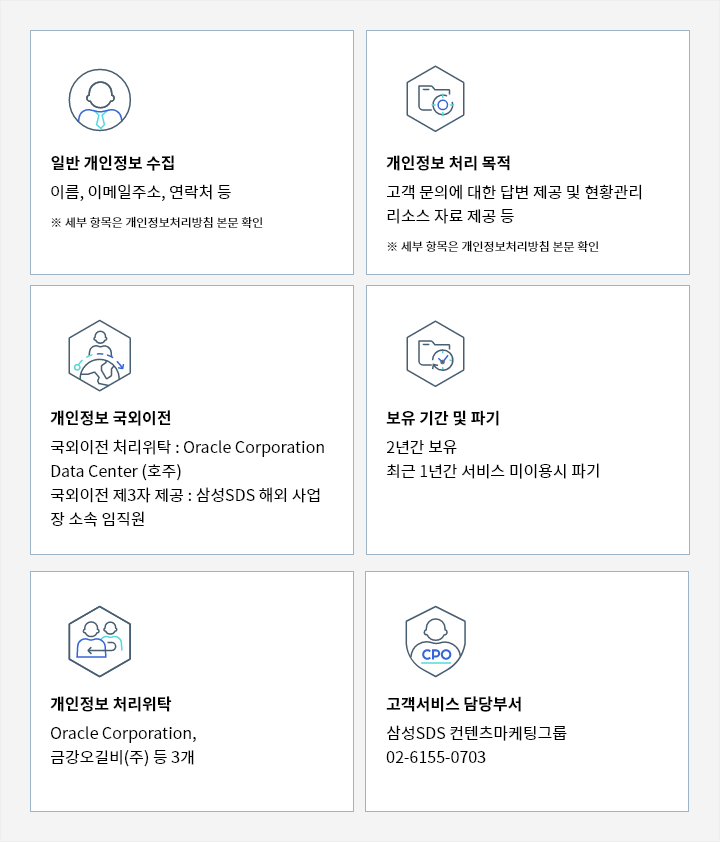Click the user profile icon in 일반 개인정보 수집

pos(100,100)
